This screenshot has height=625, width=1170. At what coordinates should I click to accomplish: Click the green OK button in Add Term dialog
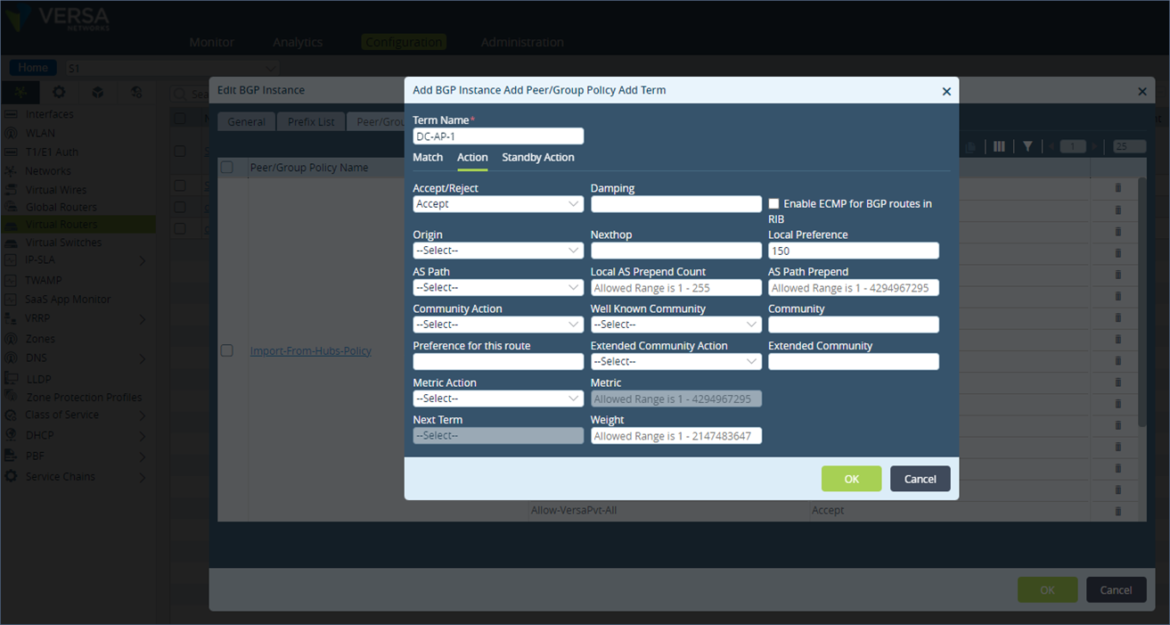point(851,479)
